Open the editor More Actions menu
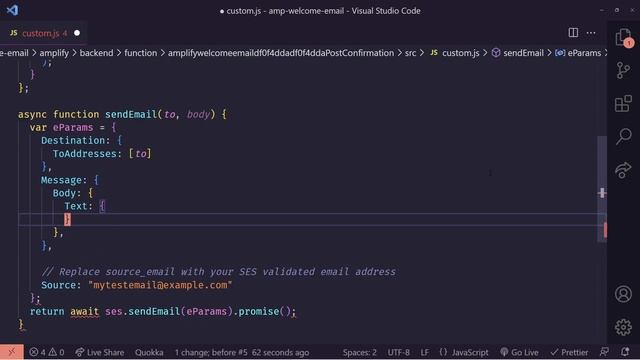The height and width of the screenshot is (360, 640). 591,33
